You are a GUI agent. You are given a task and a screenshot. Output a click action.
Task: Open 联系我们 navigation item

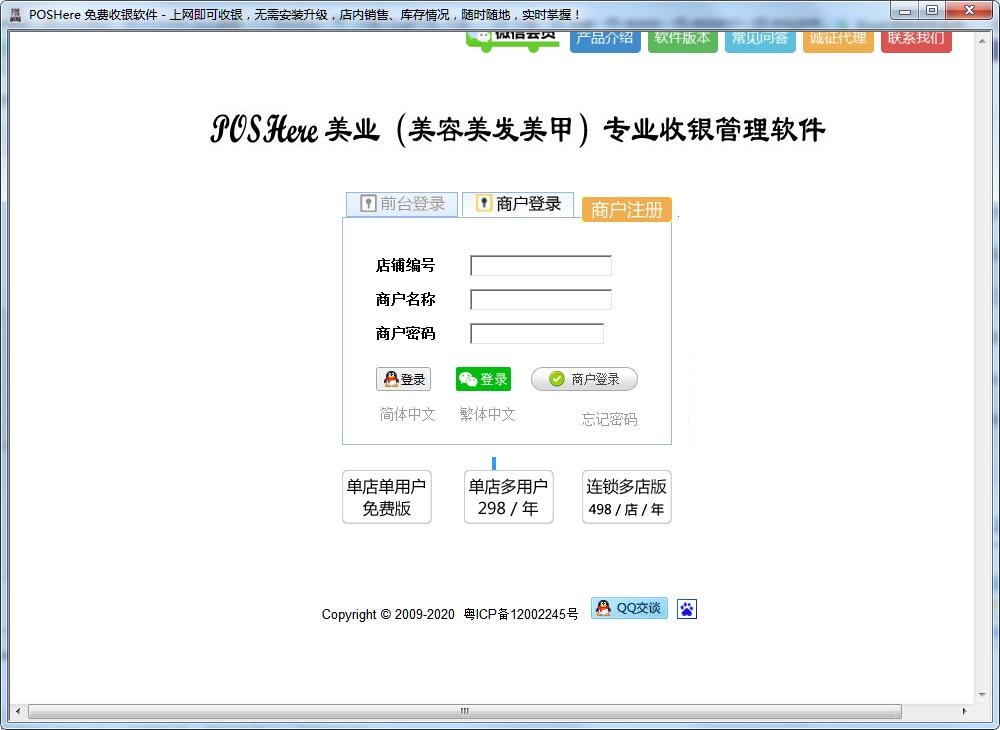tap(916, 40)
